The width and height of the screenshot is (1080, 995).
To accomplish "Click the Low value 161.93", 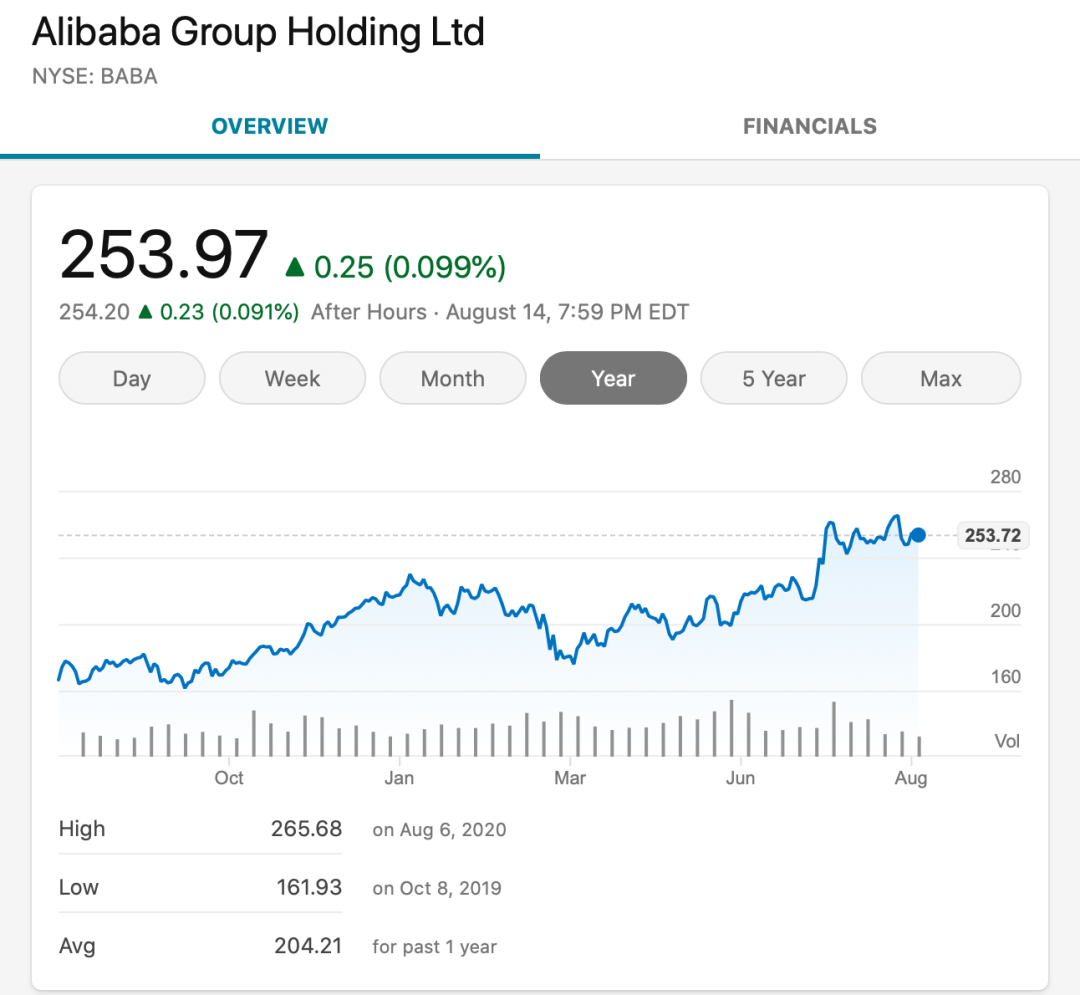I will (309, 887).
